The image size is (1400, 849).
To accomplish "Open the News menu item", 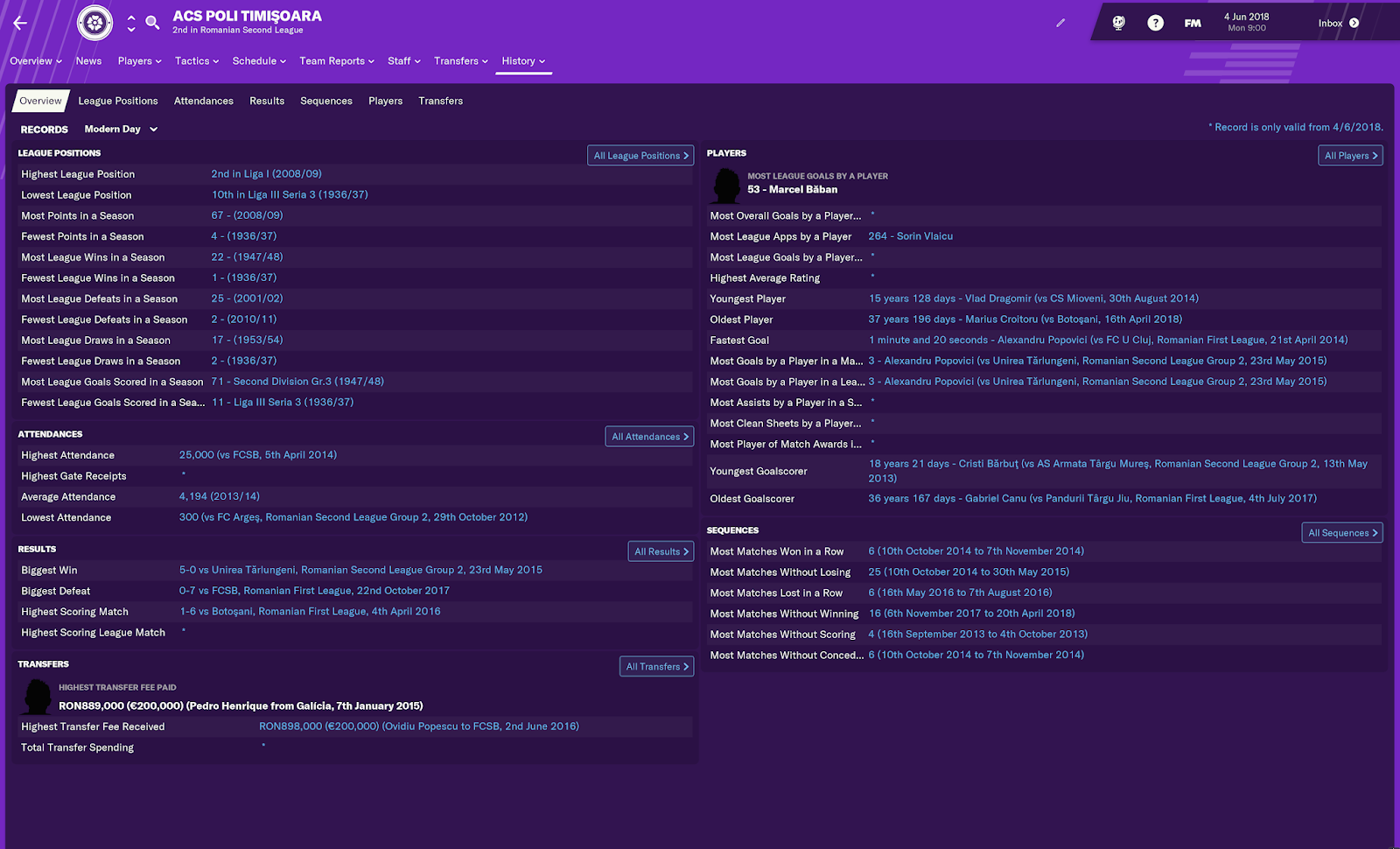I will (88, 61).
